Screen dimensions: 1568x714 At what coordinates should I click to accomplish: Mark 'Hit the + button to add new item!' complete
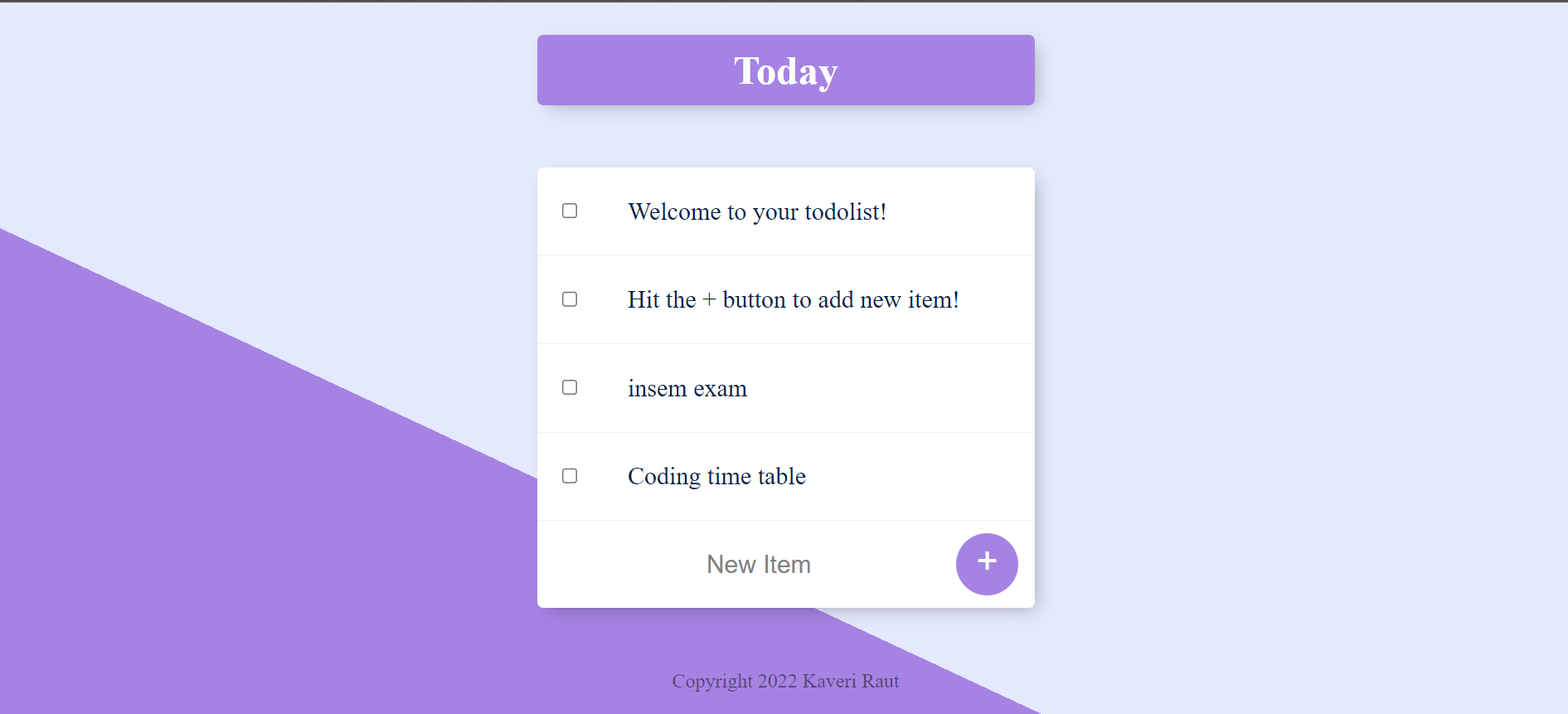[569, 299]
